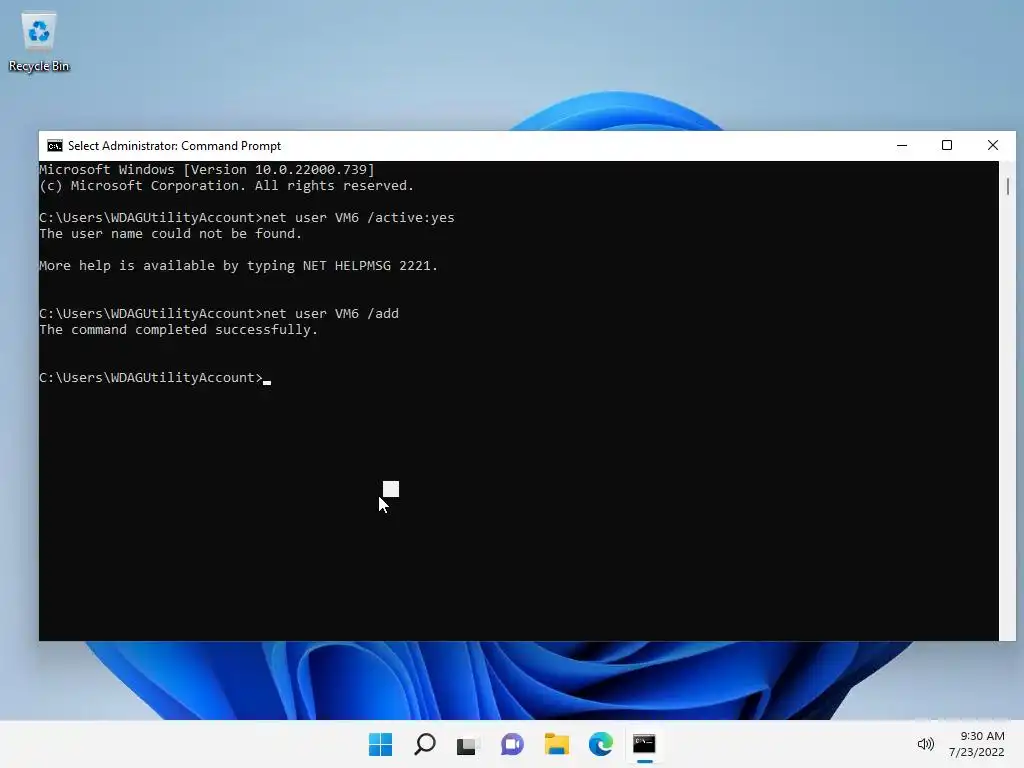
Task: Click the Command Prompt taskbar icon
Action: (644, 744)
